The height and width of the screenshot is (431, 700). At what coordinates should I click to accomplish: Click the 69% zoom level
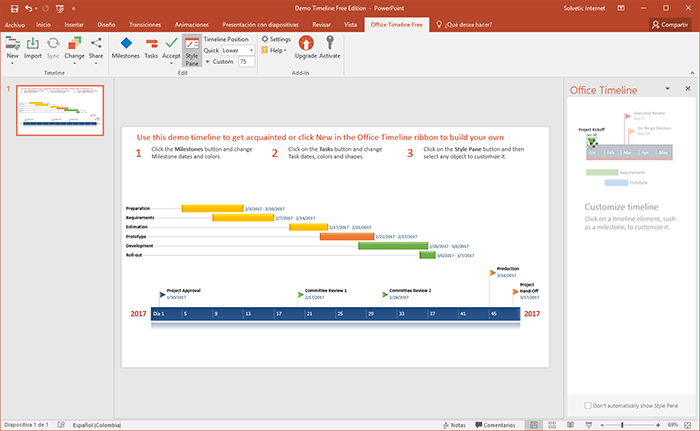[x=673, y=425]
